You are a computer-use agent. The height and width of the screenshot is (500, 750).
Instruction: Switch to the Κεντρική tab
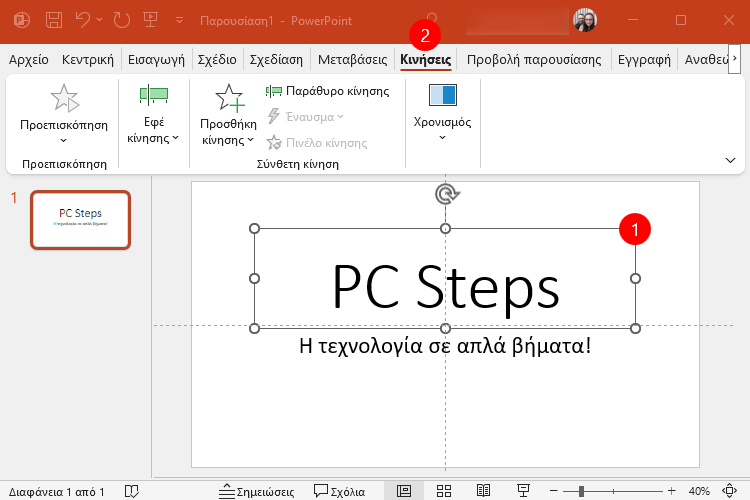pos(88,60)
